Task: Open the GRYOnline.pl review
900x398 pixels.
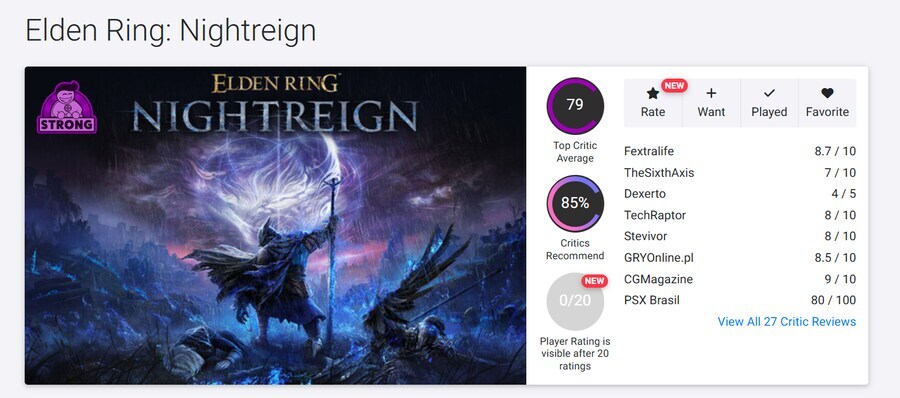Action: click(x=740, y=258)
